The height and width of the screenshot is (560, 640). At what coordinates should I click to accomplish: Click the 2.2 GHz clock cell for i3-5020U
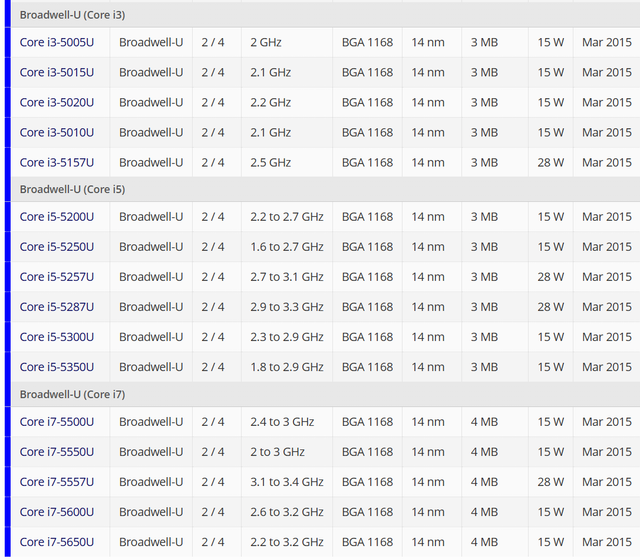287,102
